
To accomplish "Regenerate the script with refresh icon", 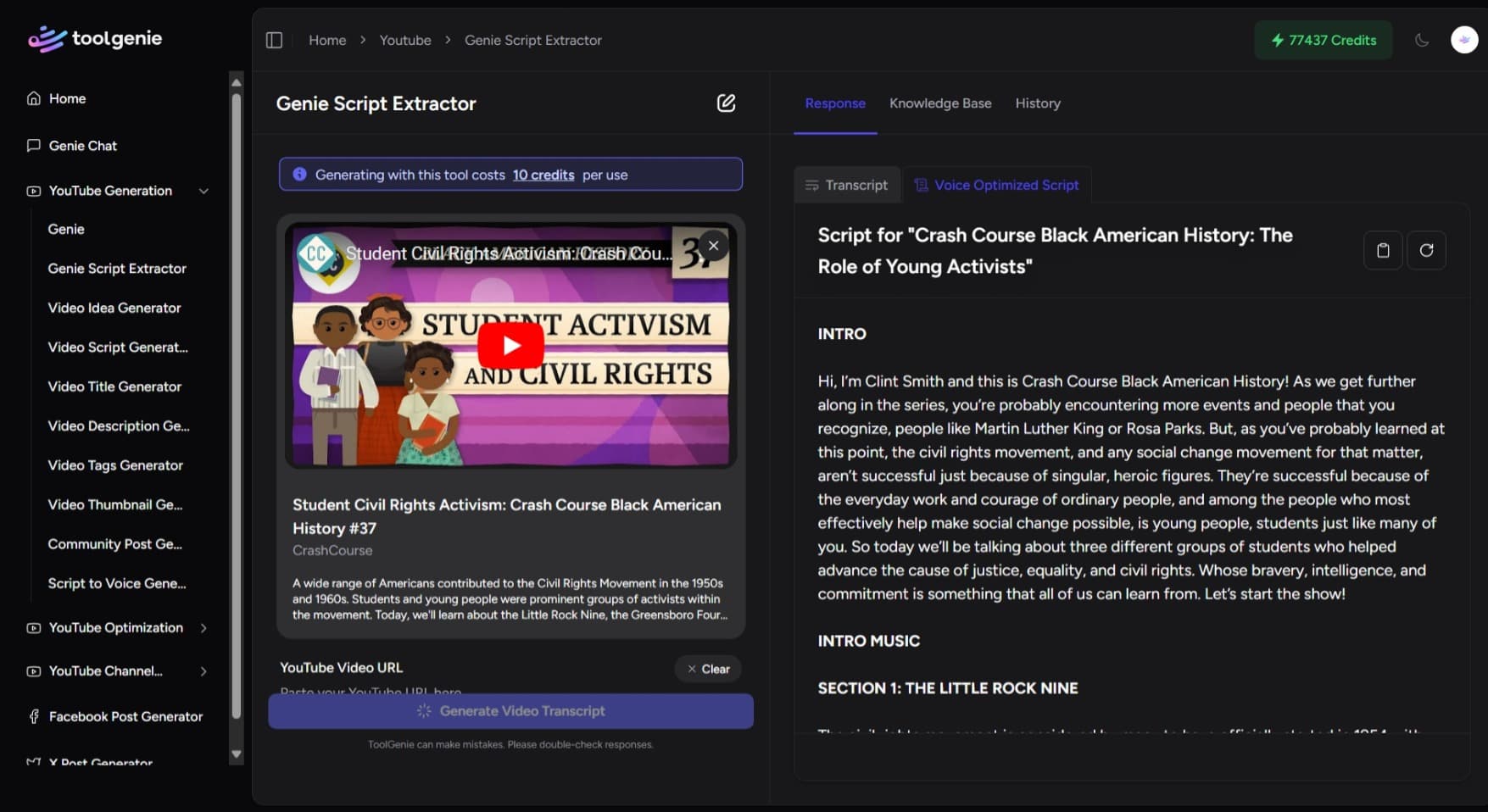I will [1426, 250].
